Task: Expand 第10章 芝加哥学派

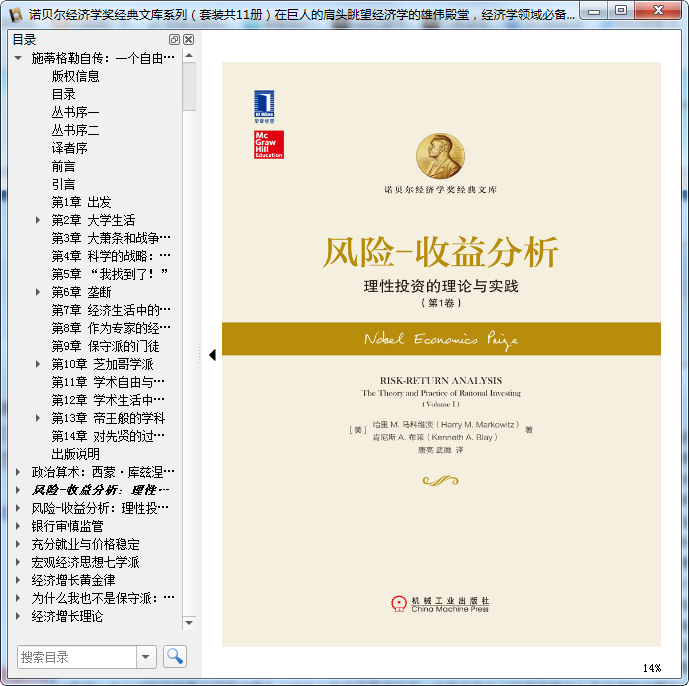Action: pos(38,364)
